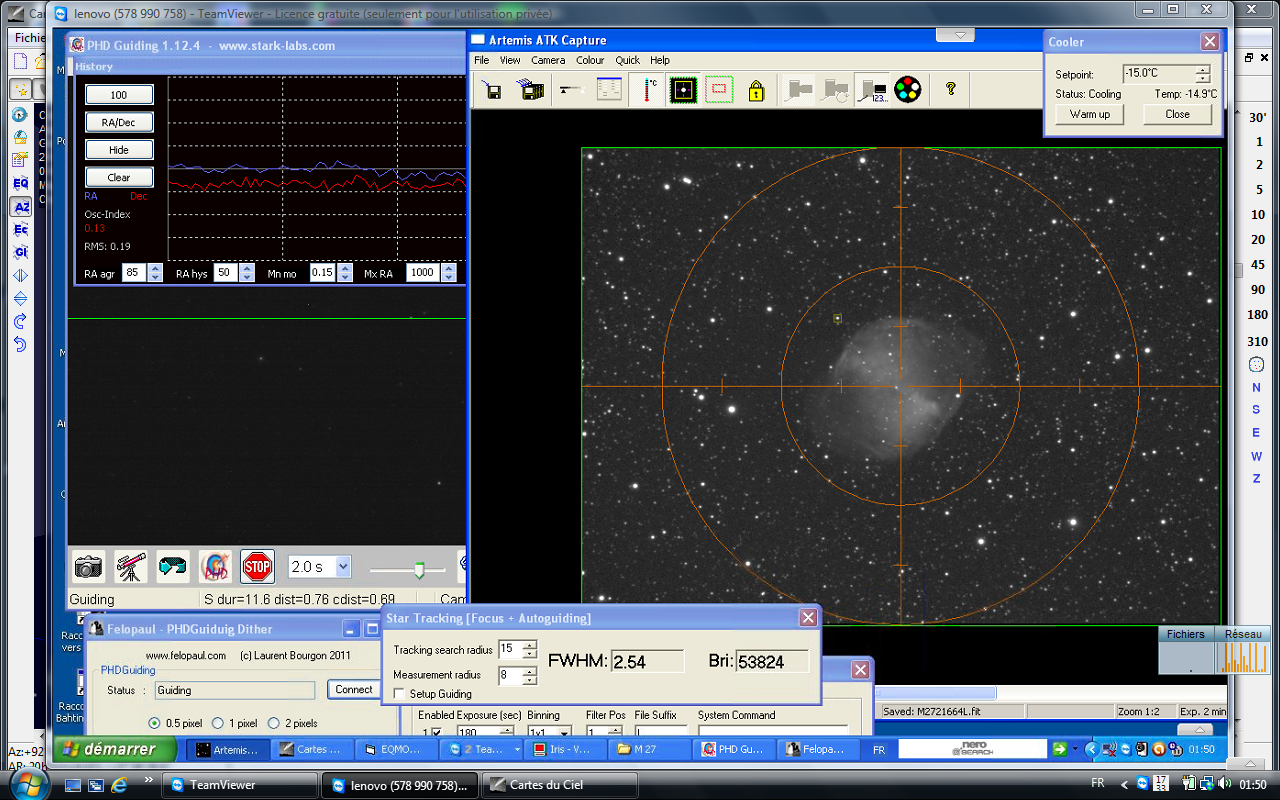Expand the Binning 1x1 dropdown

coord(563,734)
